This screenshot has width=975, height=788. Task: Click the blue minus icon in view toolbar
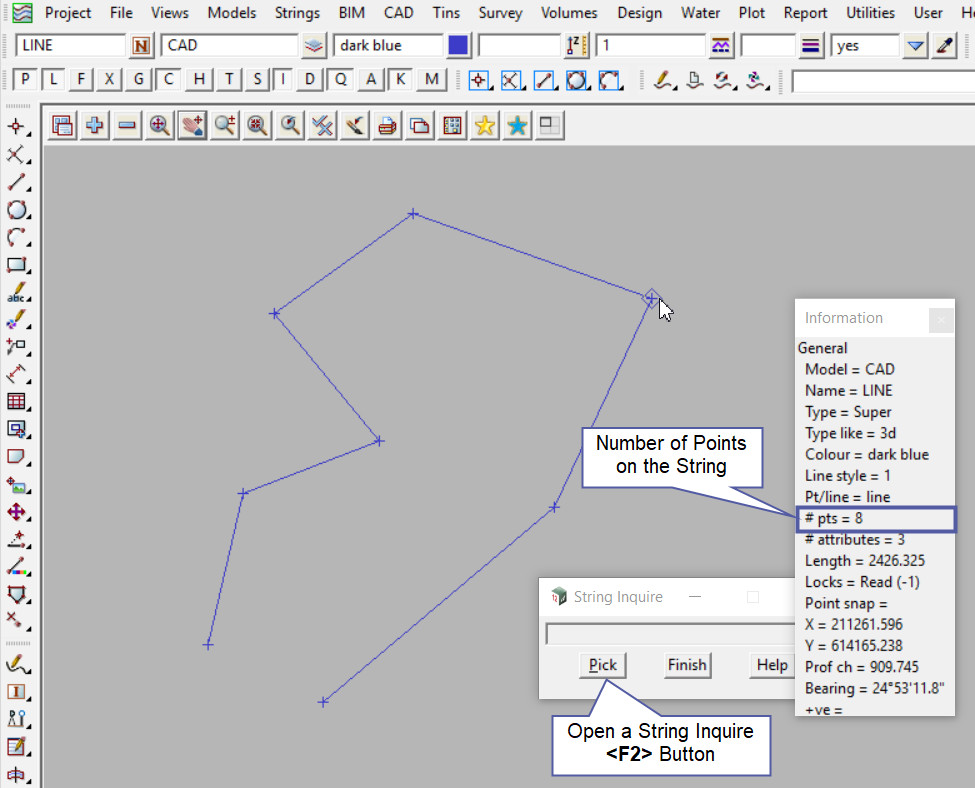(127, 125)
